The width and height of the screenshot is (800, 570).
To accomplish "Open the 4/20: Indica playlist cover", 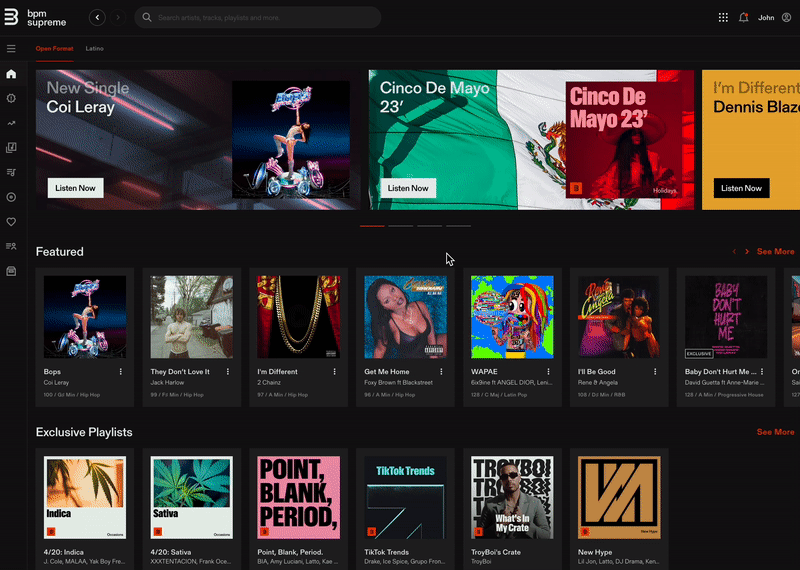I will (x=85, y=498).
